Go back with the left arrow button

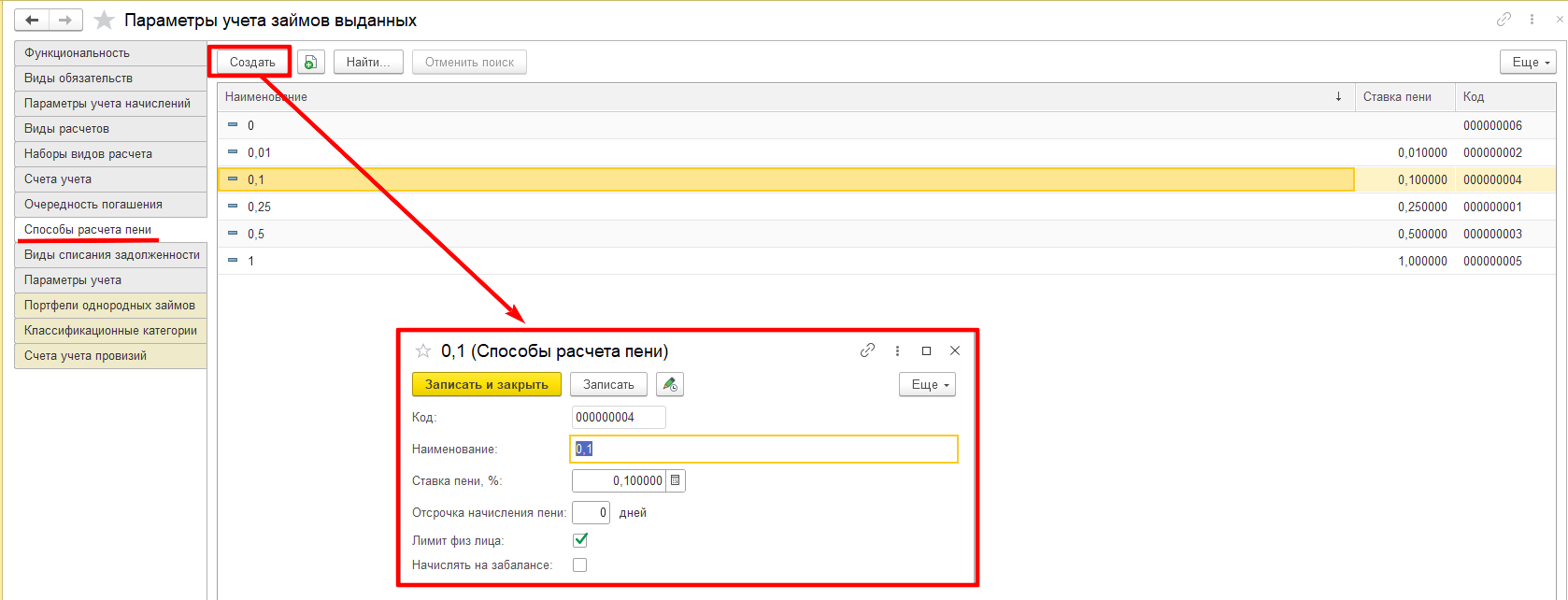(x=32, y=20)
